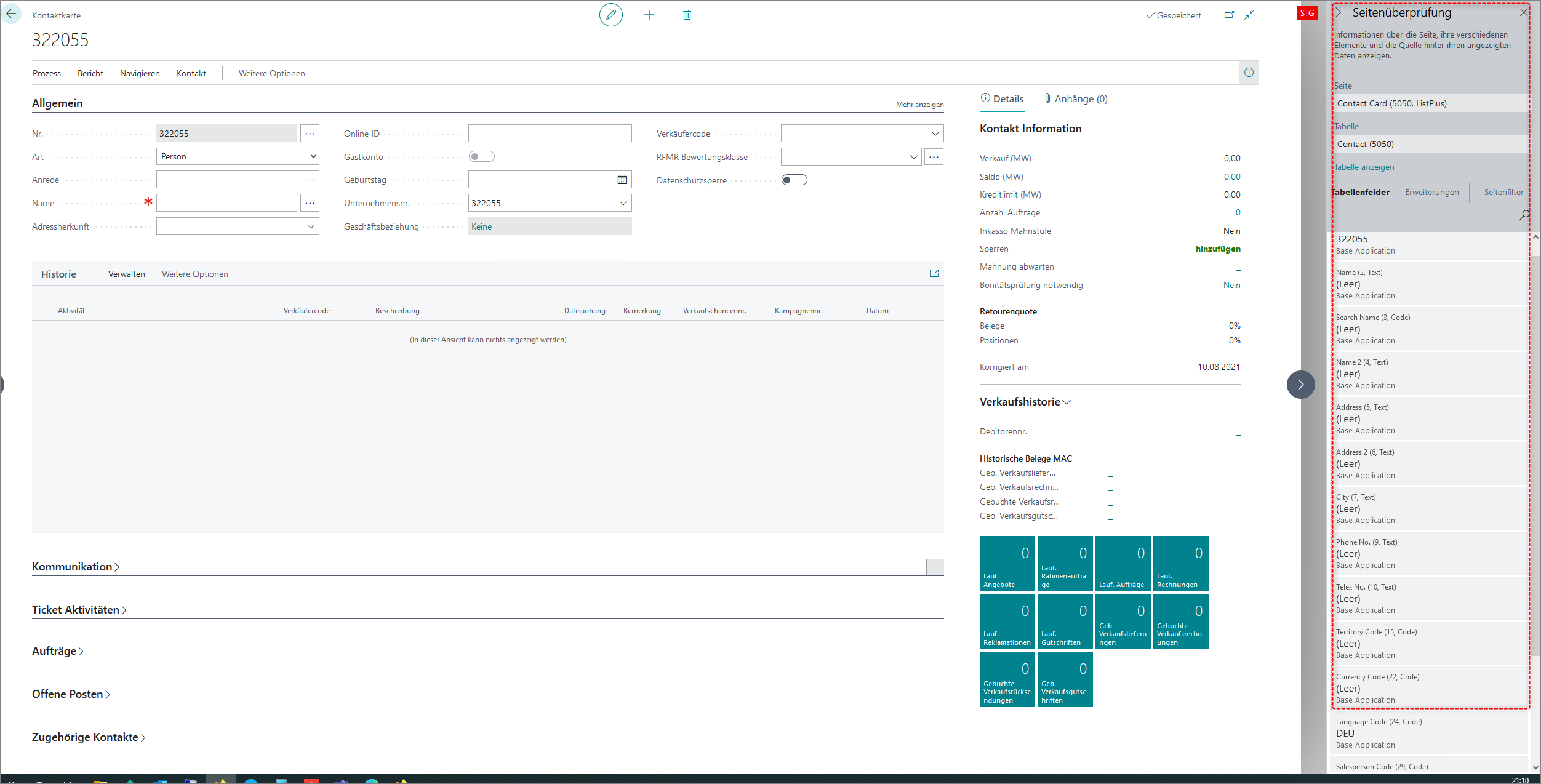Expand the Historie part to full view

(x=934, y=273)
